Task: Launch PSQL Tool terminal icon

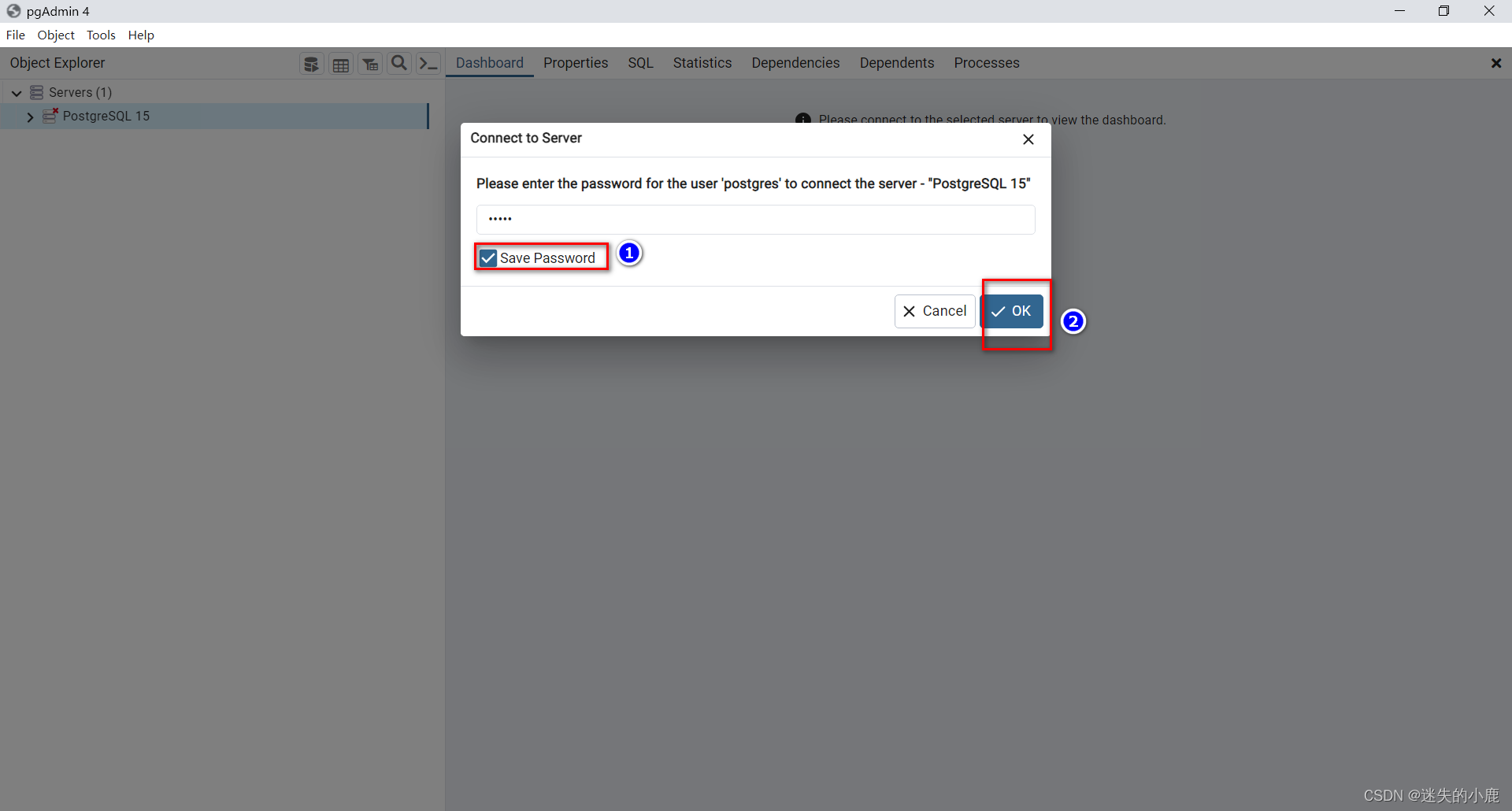Action: pos(428,64)
